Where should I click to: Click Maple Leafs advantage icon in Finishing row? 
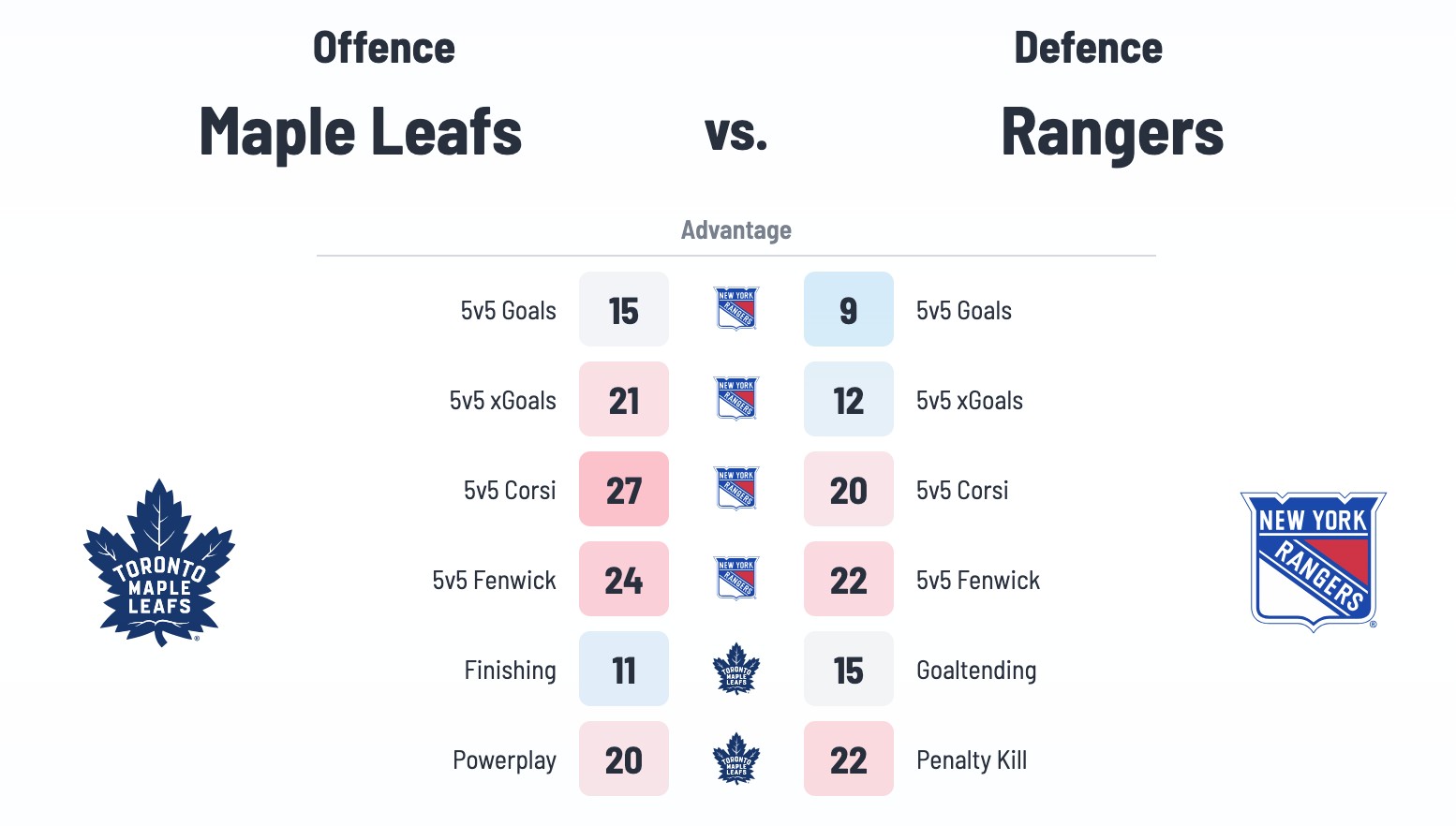click(736, 669)
